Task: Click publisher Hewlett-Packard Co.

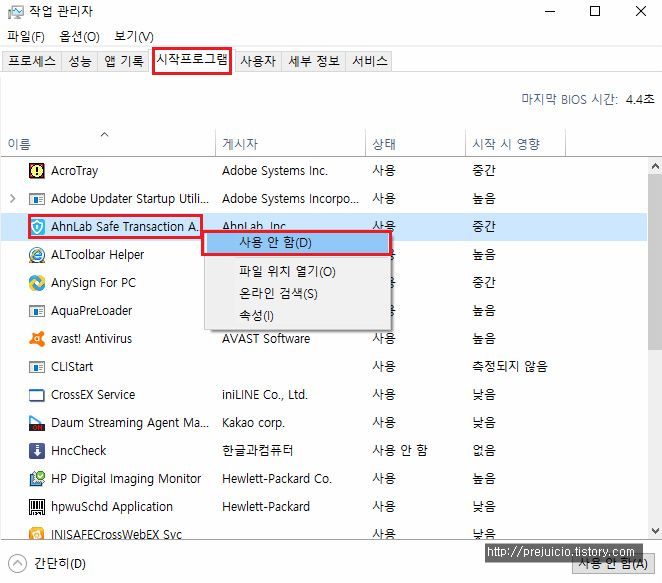Action: click(277, 479)
